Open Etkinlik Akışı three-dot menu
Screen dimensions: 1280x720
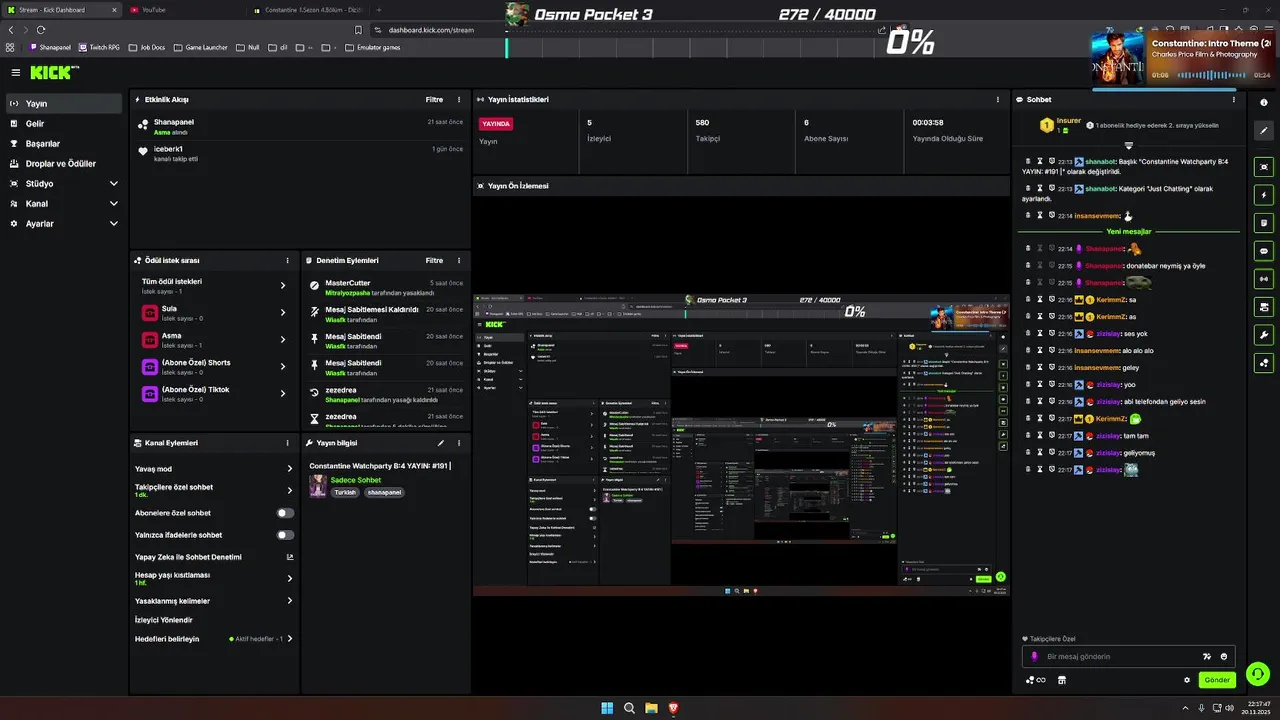pos(459,100)
